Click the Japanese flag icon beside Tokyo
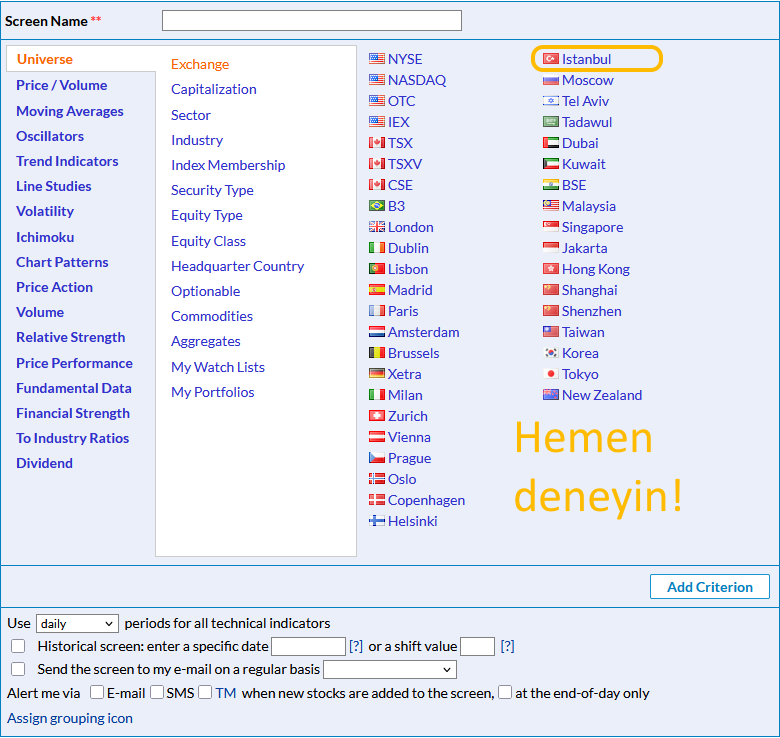 [551, 373]
